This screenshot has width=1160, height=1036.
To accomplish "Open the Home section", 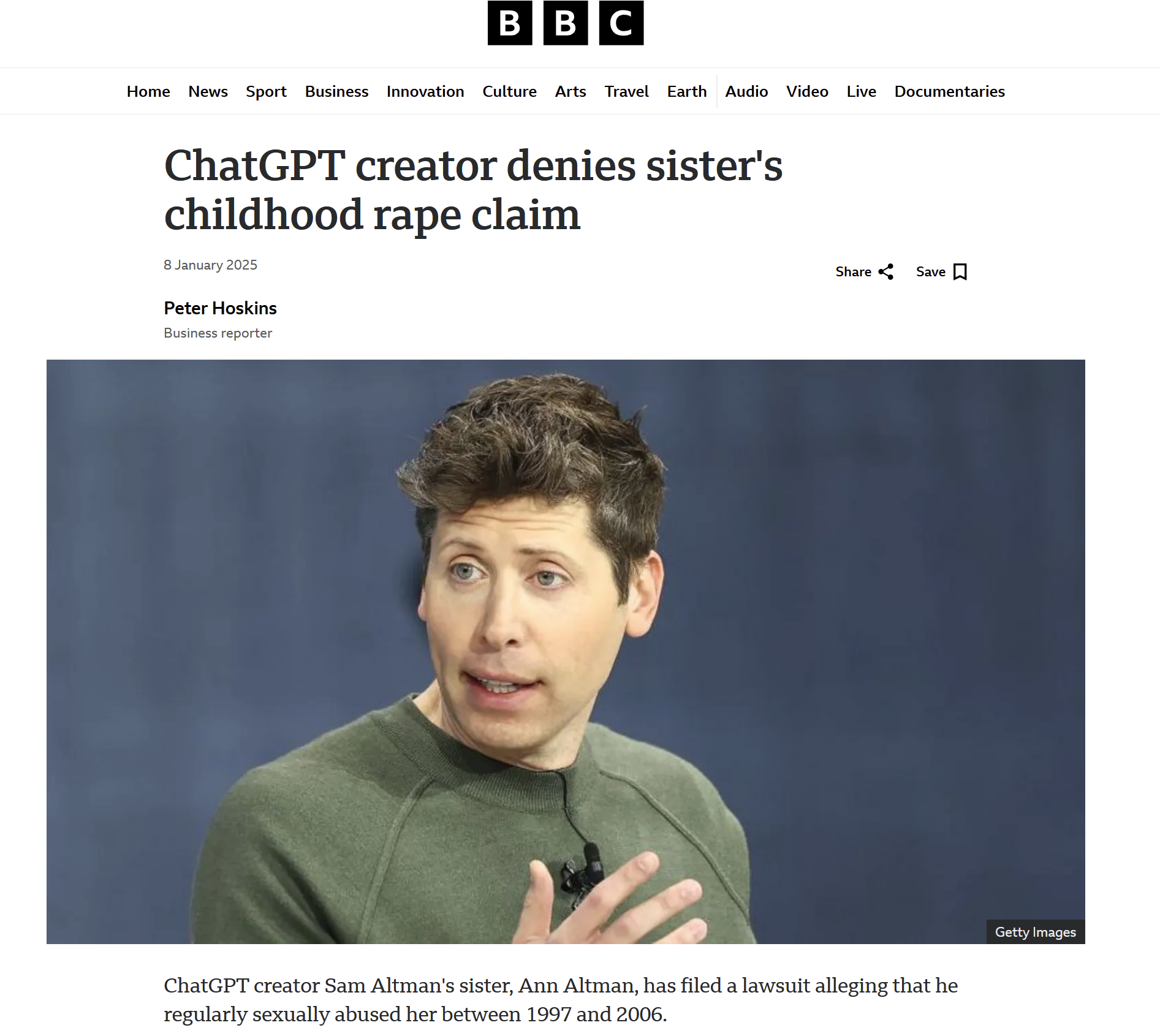I will (148, 91).
